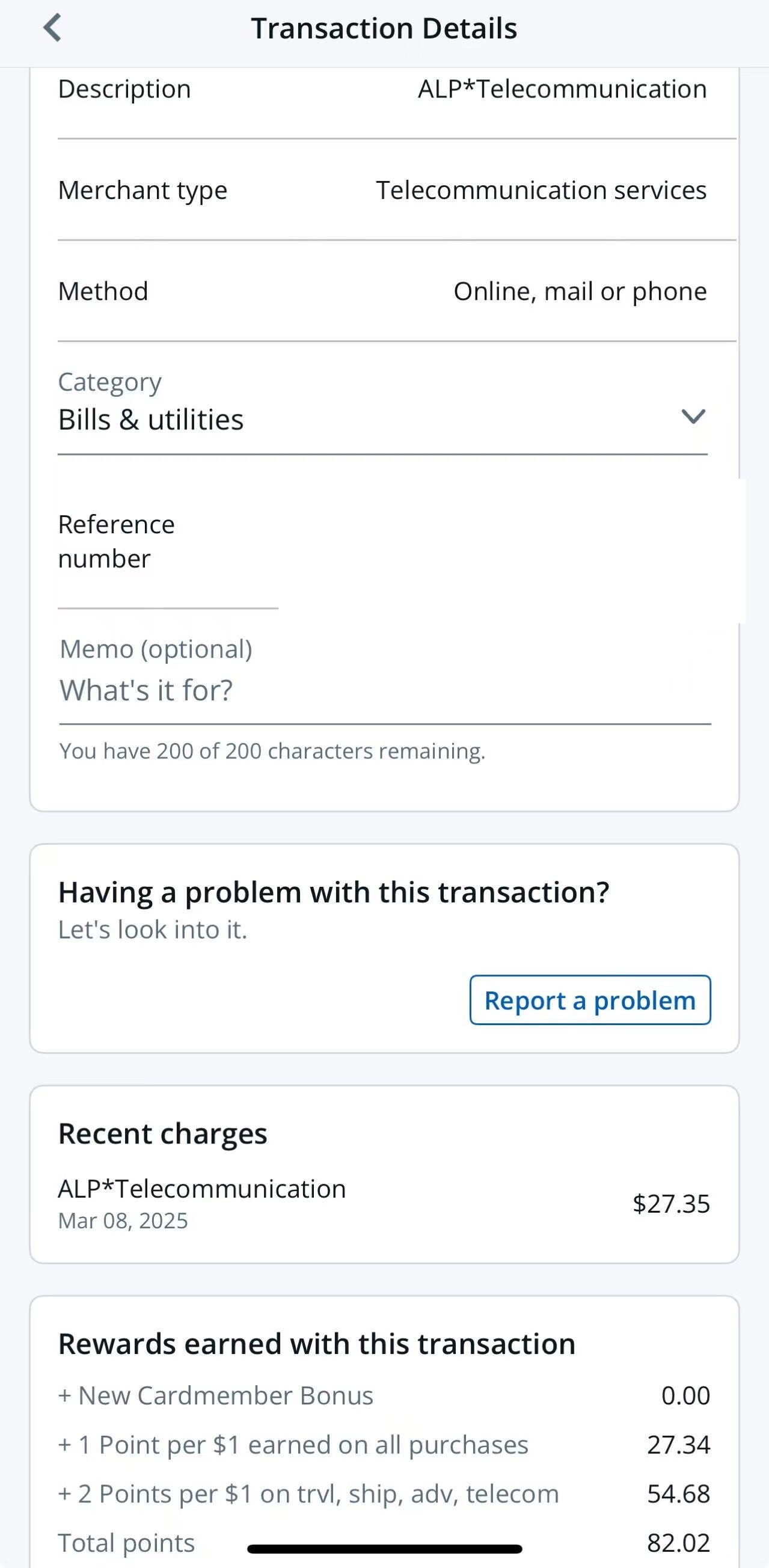Expand the Category chevron arrow
The height and width of the screenshot is (1568, 769).
(693, 417)
